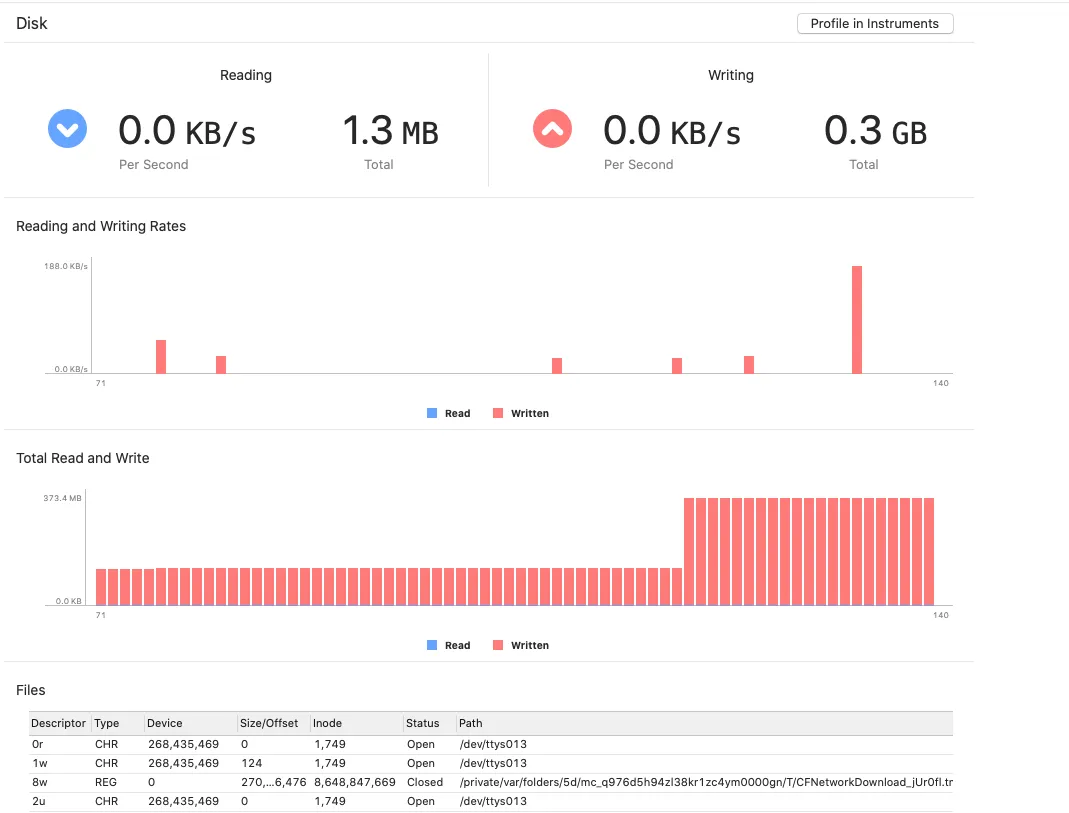Click the Read legend swatch under Reading and Writing Rates

pos(432,413)
